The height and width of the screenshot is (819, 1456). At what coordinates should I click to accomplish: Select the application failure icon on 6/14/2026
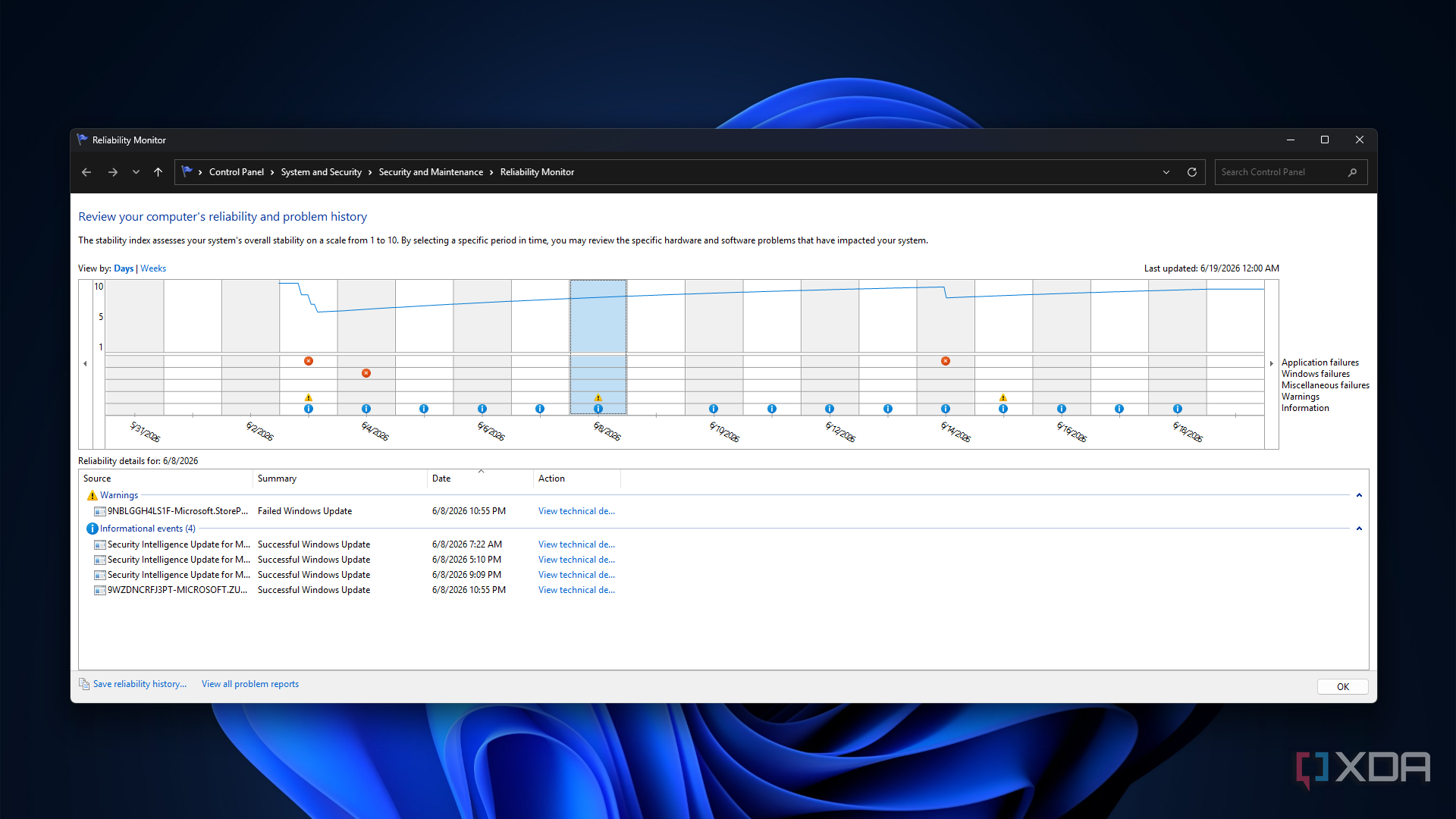pos(946,361)
